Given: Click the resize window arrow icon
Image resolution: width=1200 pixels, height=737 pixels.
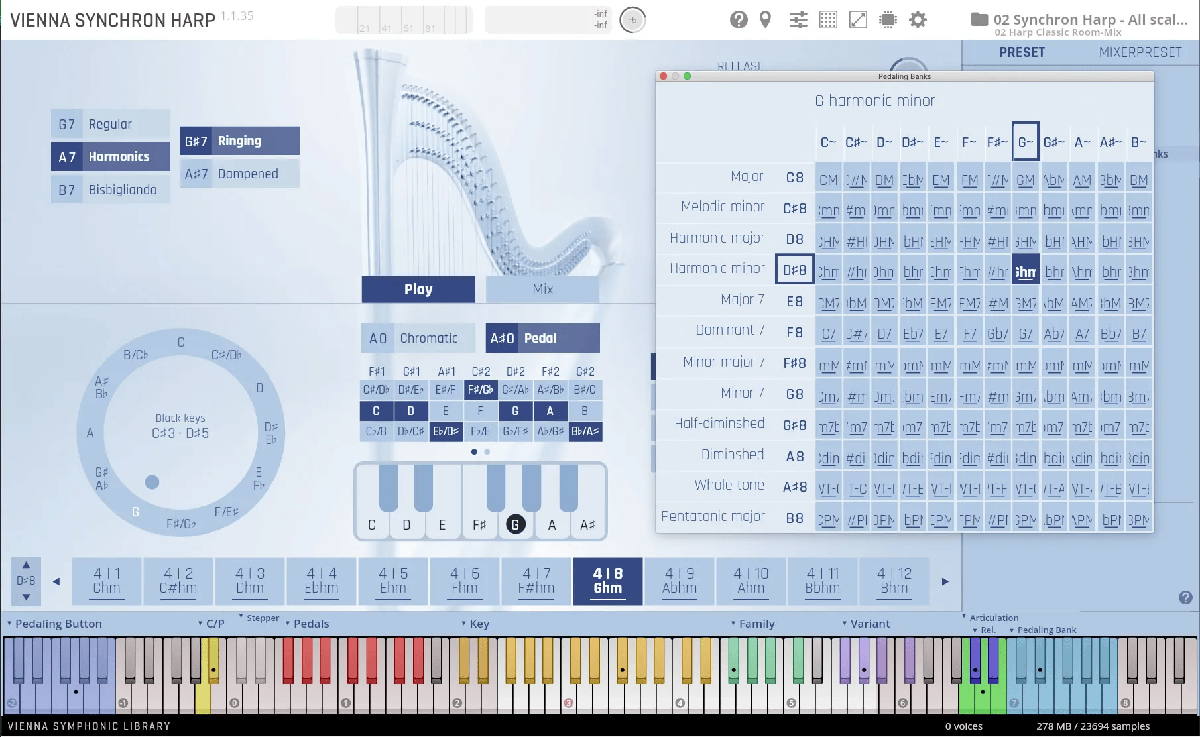Looking at the screenshot, I should [858, 19].
